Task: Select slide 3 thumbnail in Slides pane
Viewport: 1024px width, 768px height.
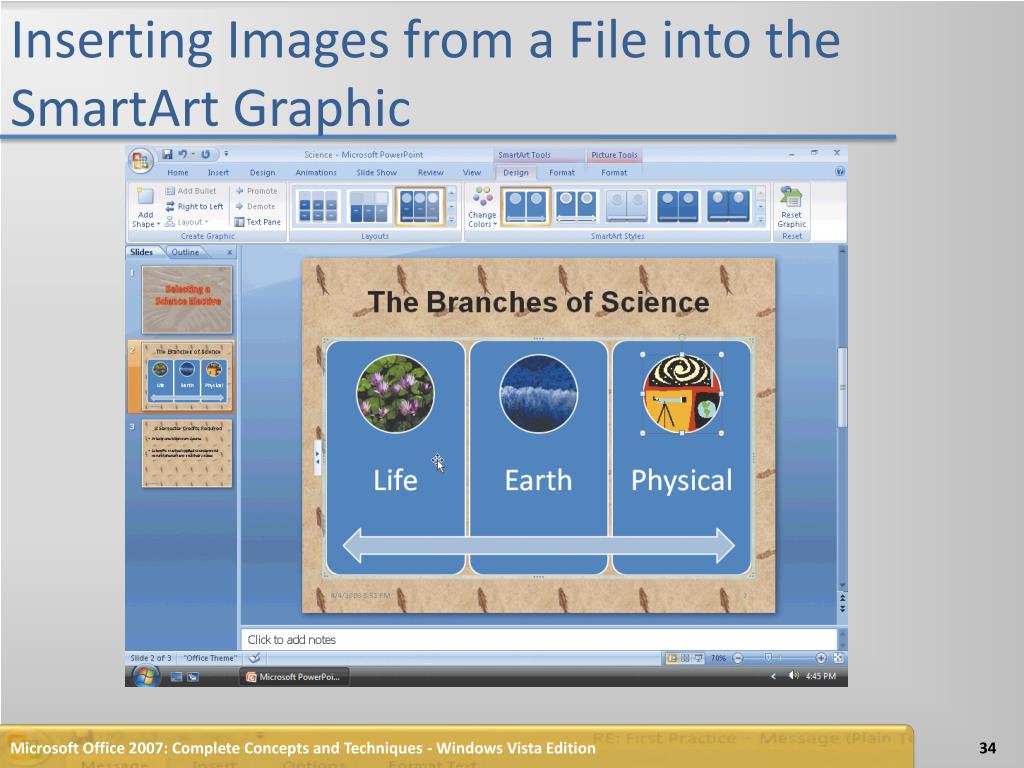Action: (187, 454)
